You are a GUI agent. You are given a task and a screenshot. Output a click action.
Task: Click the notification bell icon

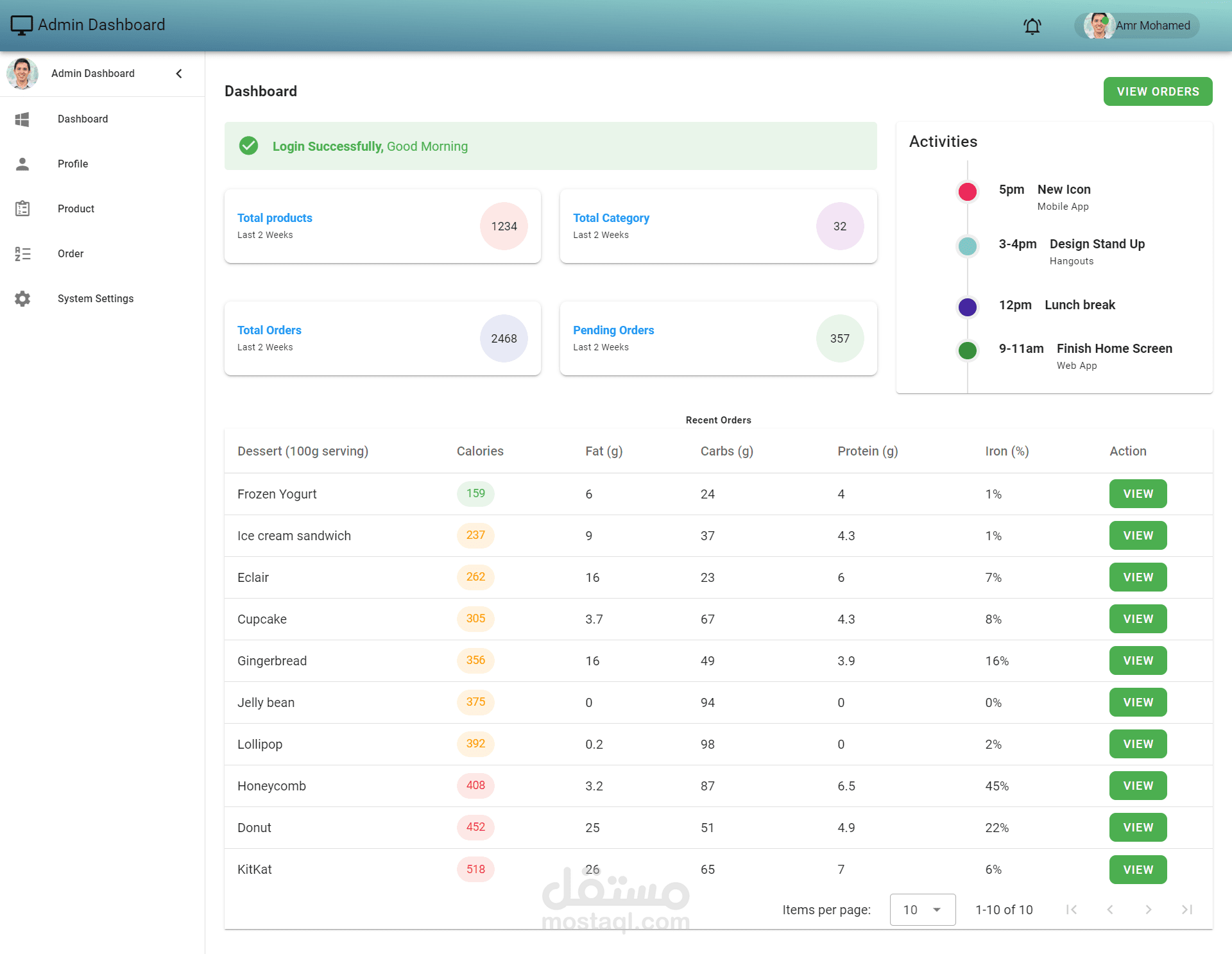(x=1032, y=26)
